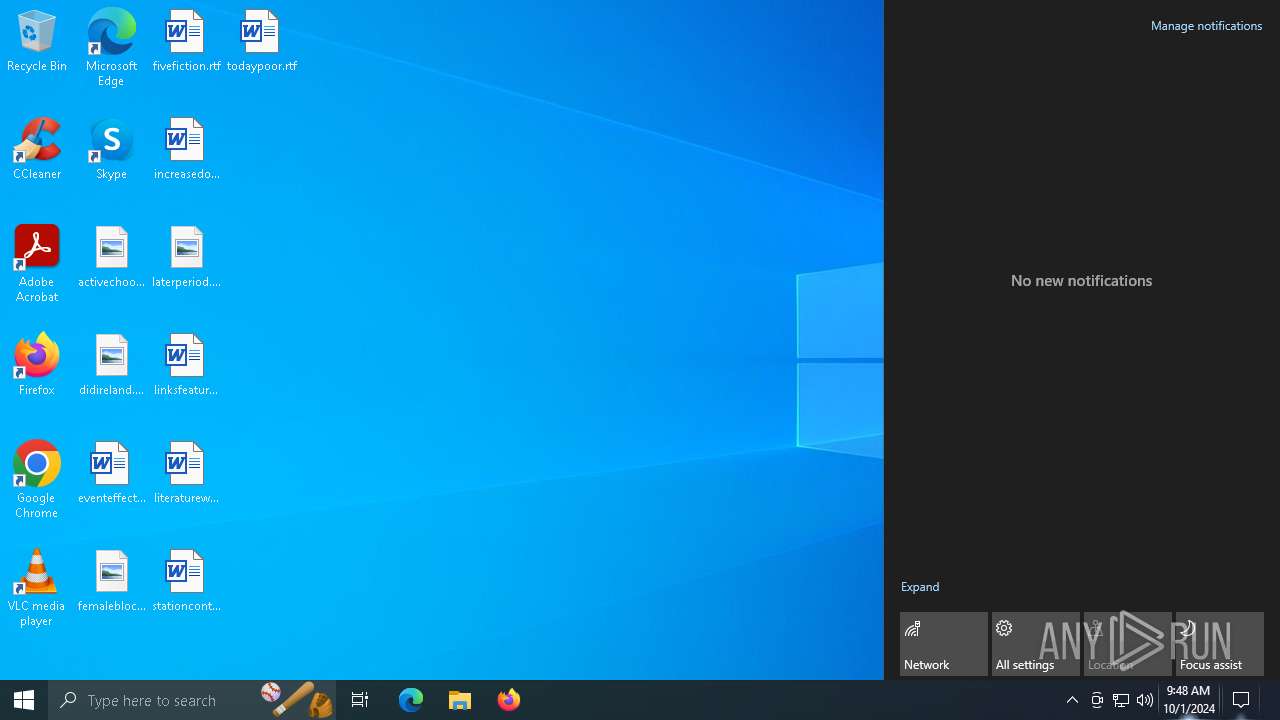
Task: Select literaturew... Word document
Action: [x=186, y=473]
